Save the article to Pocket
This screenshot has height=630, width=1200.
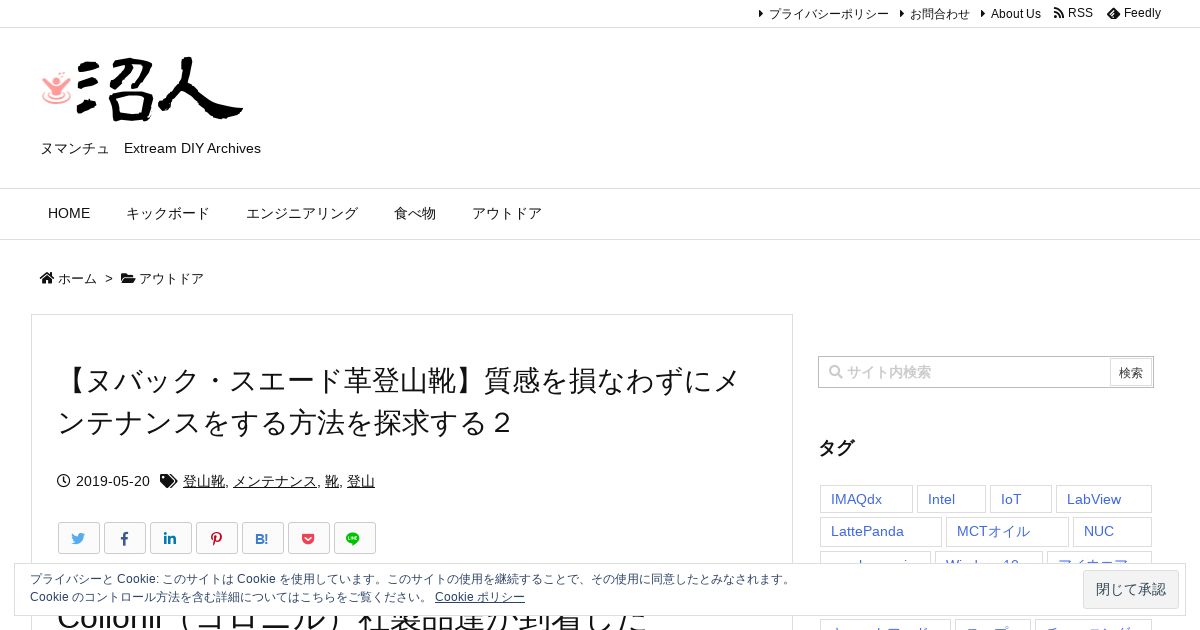point(309,538)
